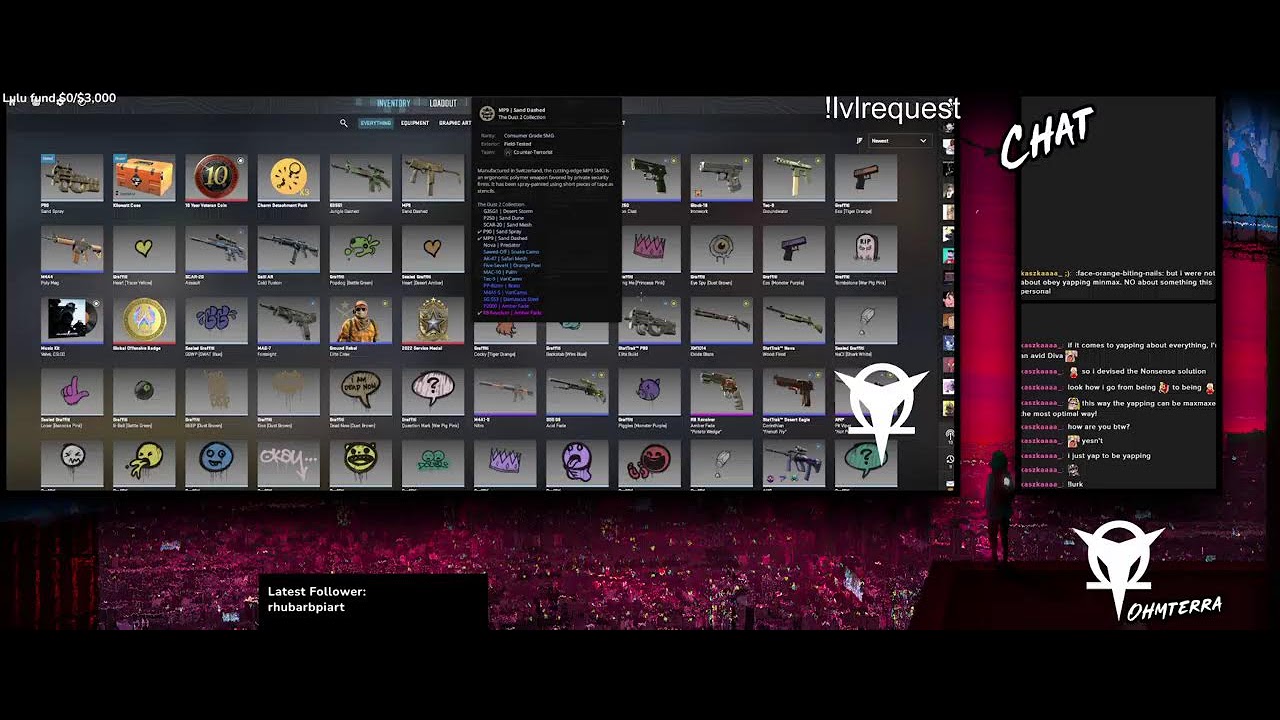
Task: Select the Glock-18 Ironwork pistol
Action: (721, 178)
